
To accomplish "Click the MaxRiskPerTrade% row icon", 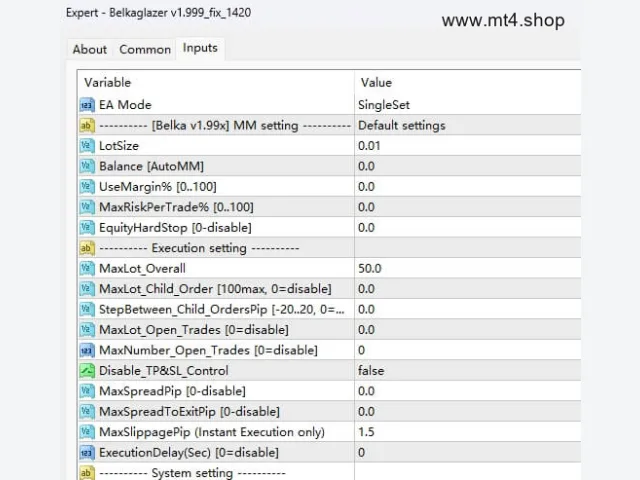I will (x=87, y=207).
